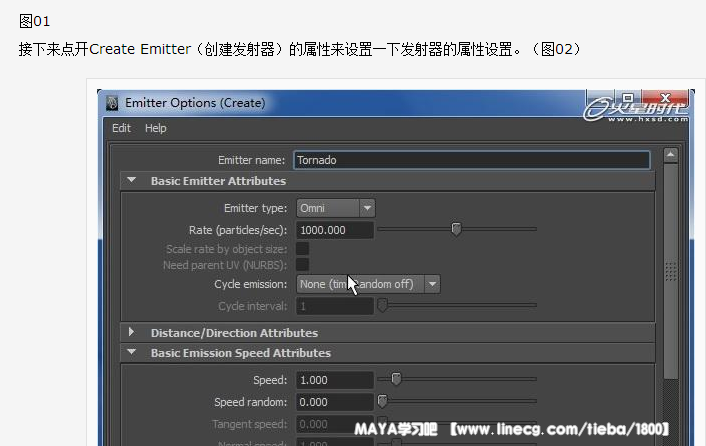Toggle the Scale rate by object size checkbox
This screenshot has width=706, height=446.
[303, 249]
